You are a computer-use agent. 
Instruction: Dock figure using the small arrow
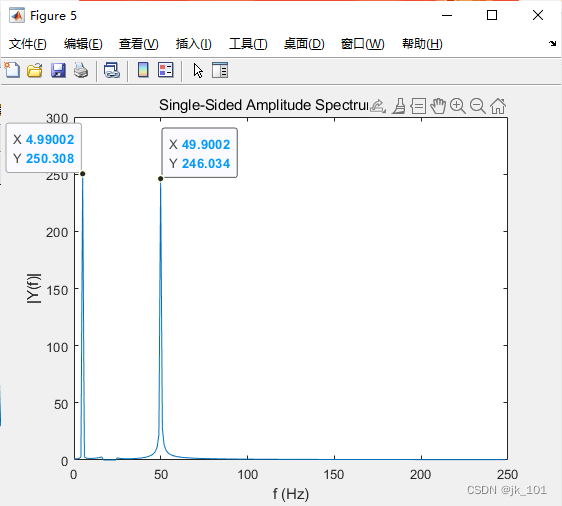click(552, 43)
